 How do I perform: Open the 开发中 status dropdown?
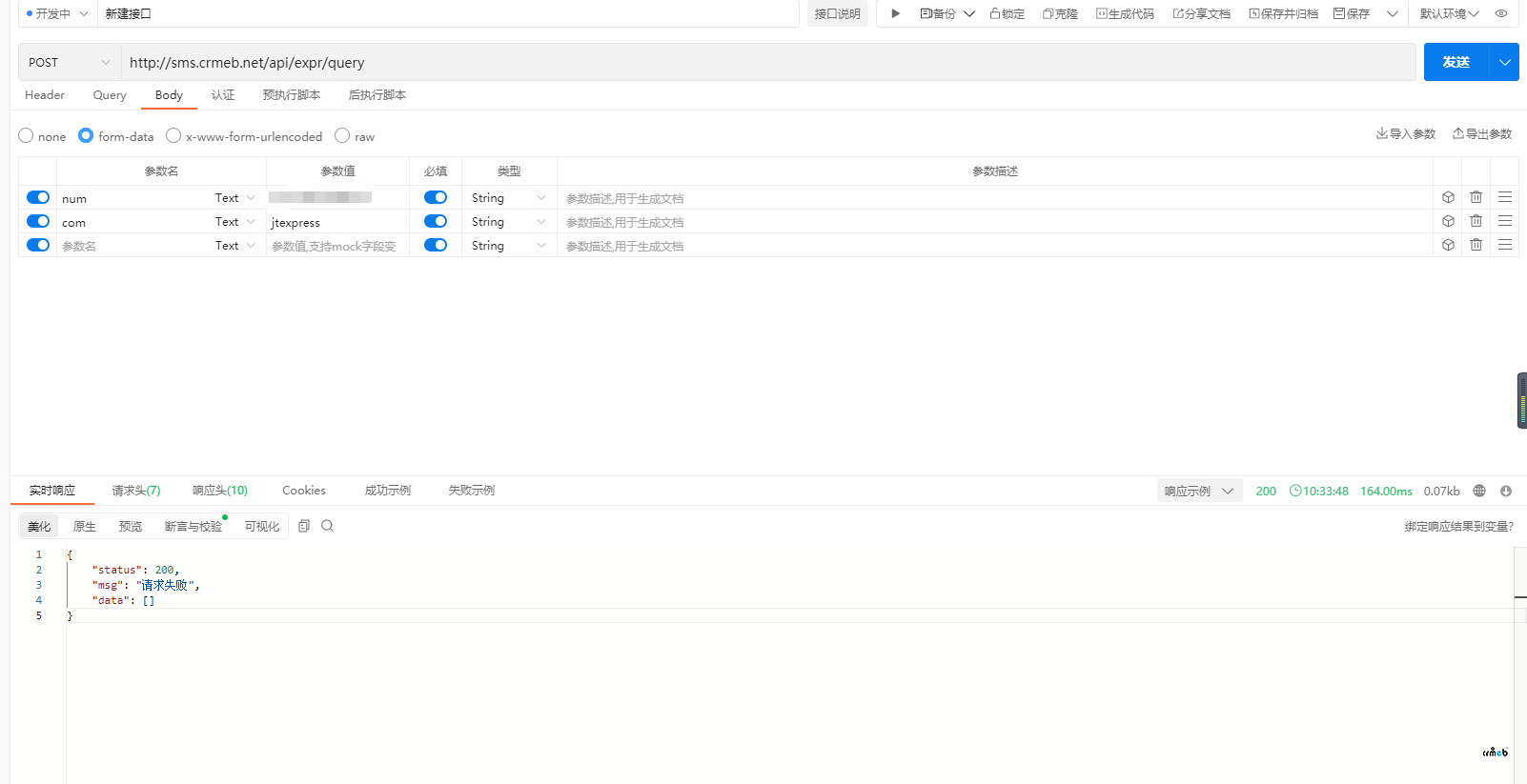(57, 13)
